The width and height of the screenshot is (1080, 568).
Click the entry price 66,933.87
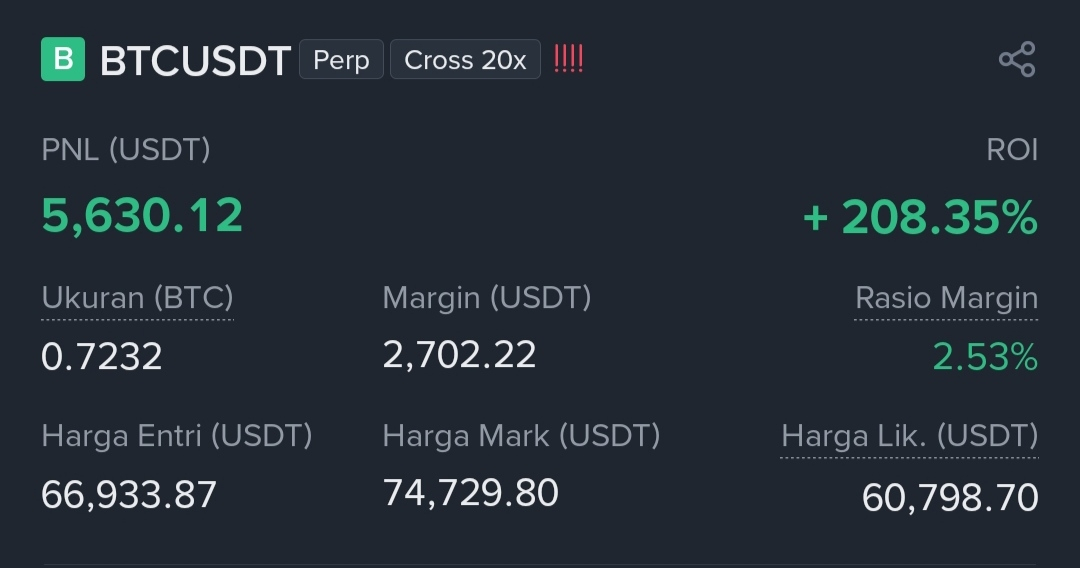click(x=129, y=495)
